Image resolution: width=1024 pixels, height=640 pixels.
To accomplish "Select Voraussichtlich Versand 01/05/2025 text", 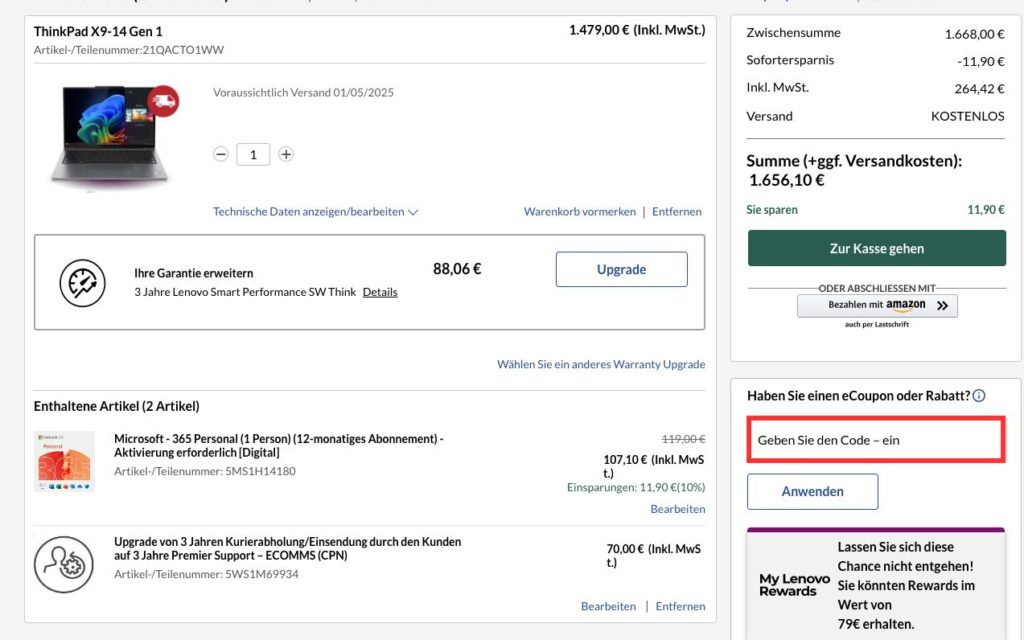I will click(303, 93).
